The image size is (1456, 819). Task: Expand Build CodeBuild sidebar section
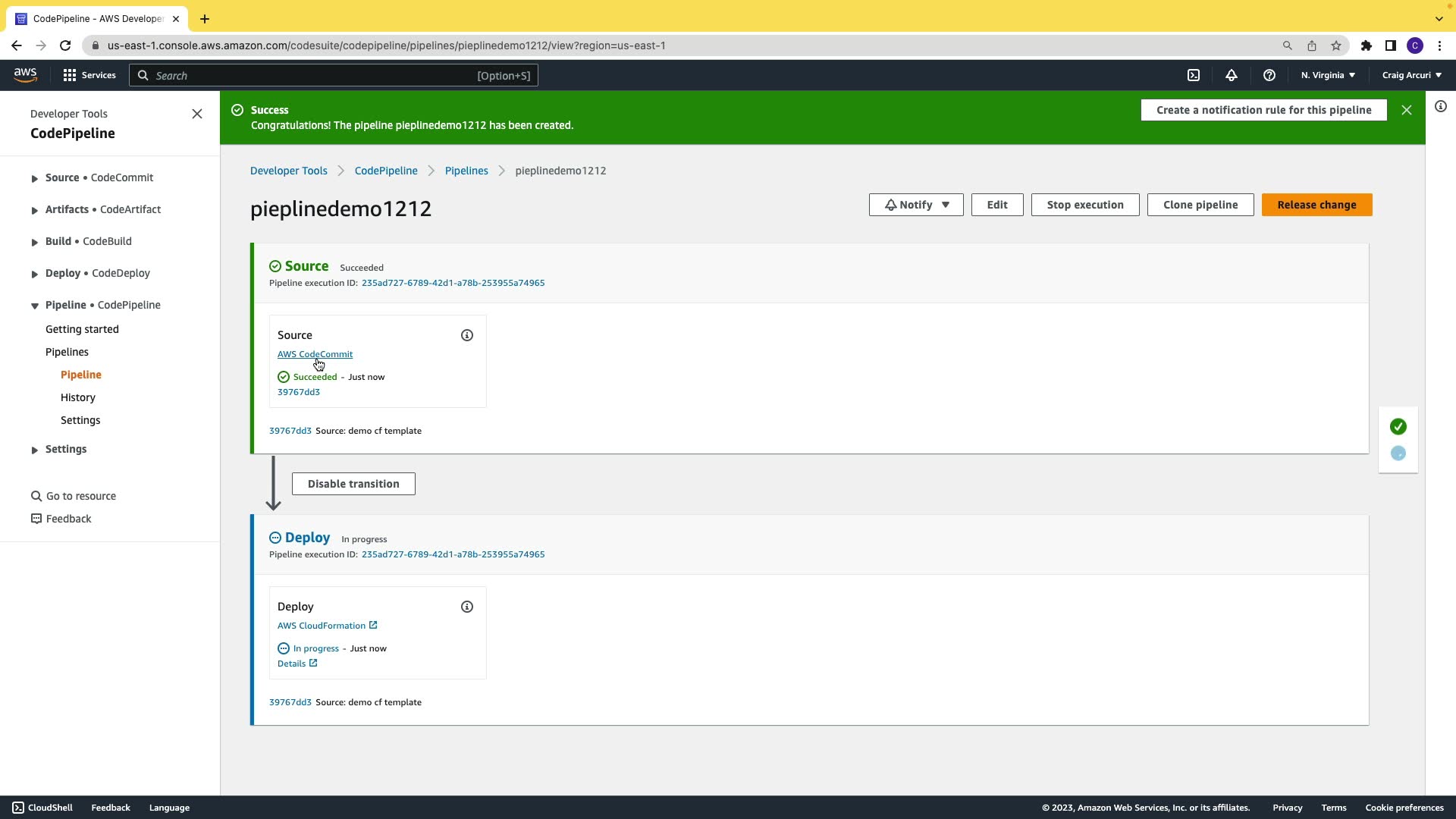click(x=34, y=242)
